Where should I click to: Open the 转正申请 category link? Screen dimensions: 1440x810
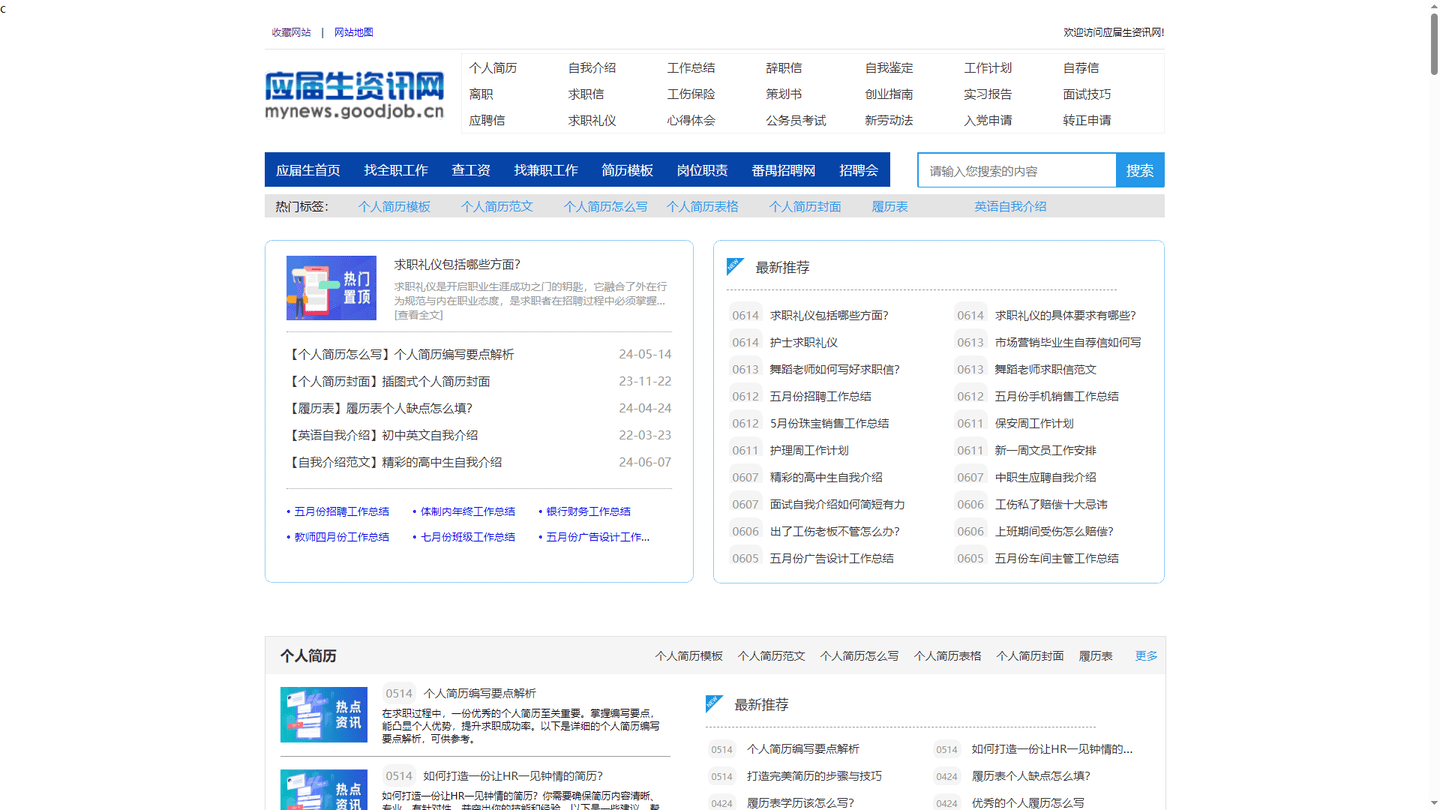(x=1087, y=120)
